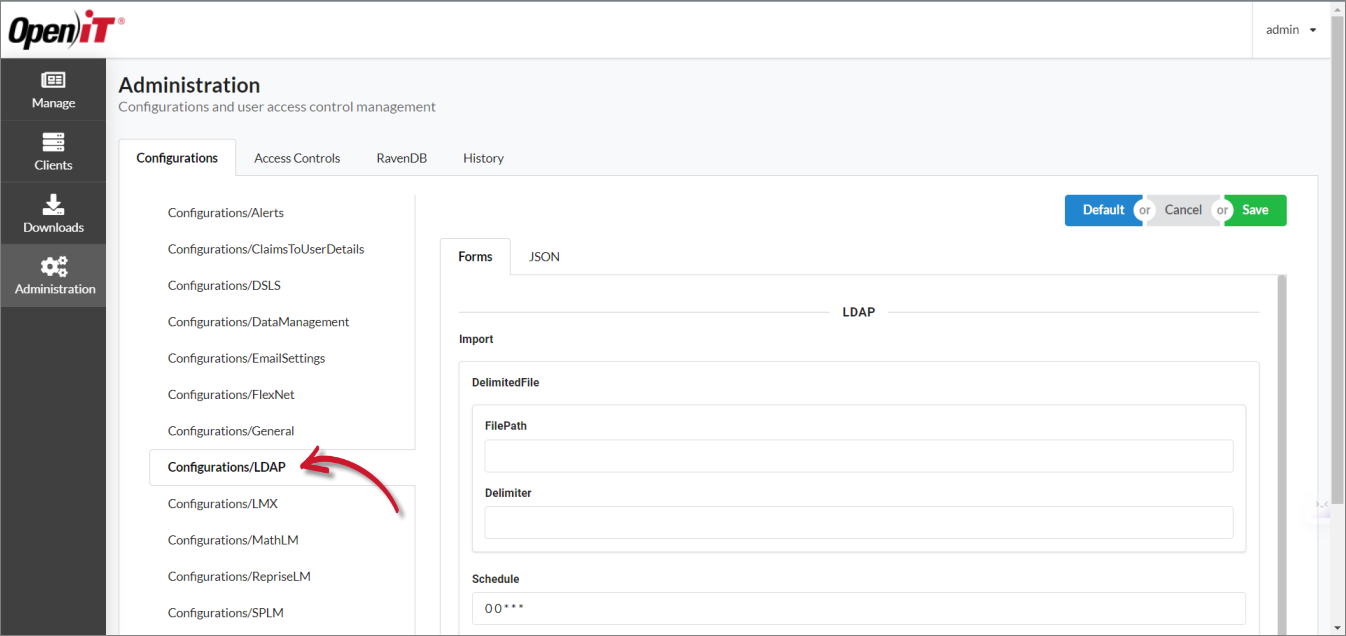Expand the admin user dropdown
The image size is (1346, 636).
[x=1290, y=30]
